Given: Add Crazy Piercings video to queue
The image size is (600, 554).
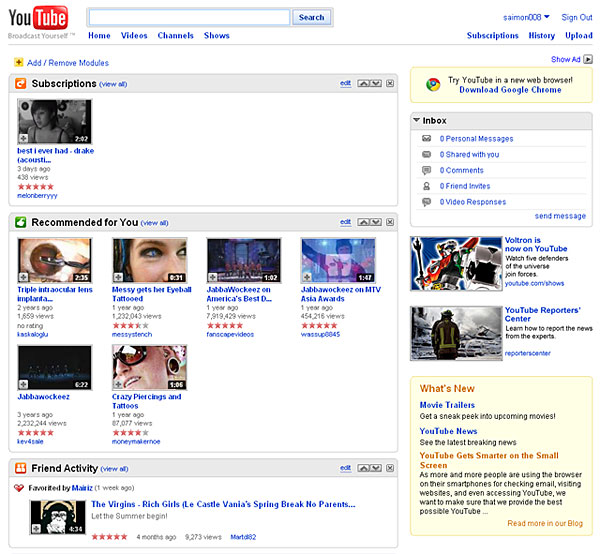Looking at the screenshot, I should 118,384.
